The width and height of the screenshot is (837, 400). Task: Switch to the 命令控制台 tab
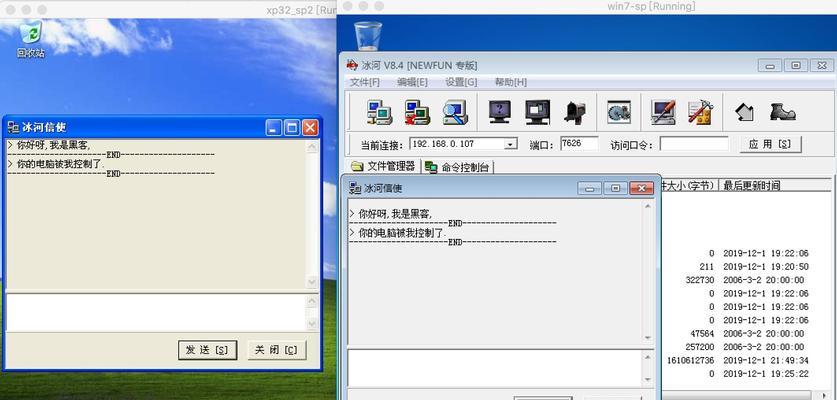(x=457, y=167)
